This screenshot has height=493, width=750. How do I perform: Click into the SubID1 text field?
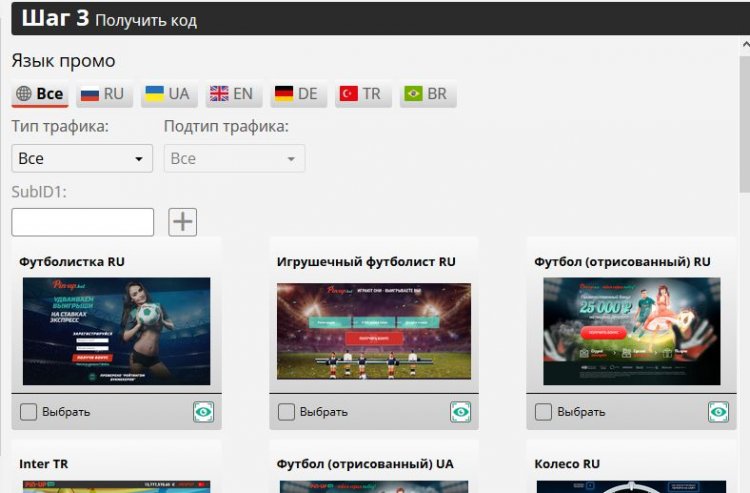(82, 222)
